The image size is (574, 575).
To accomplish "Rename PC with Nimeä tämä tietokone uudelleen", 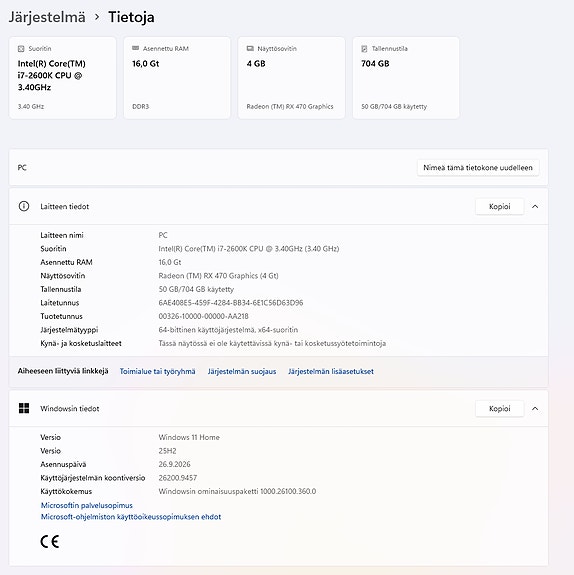I will pos(478,168).
